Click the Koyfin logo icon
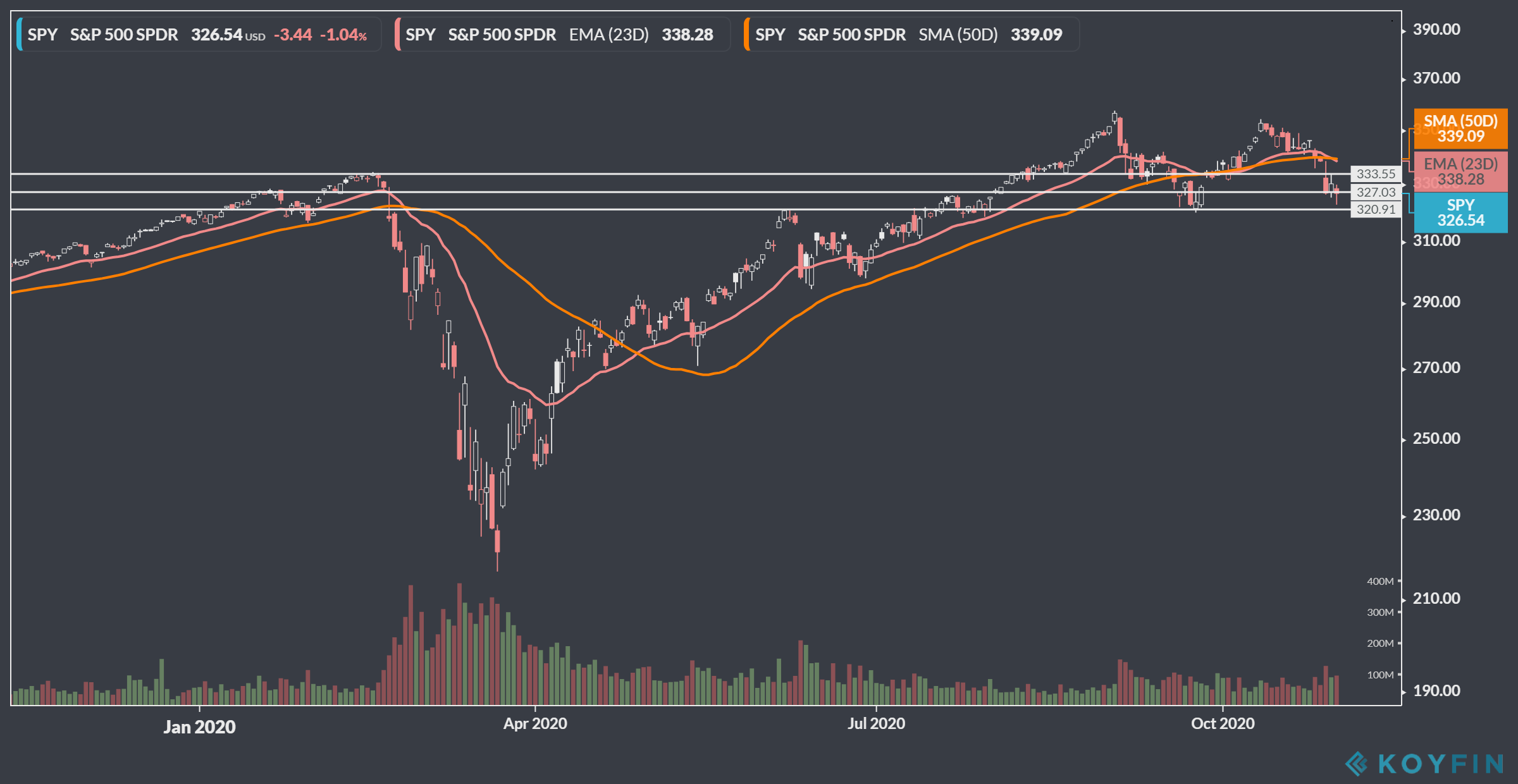This screenshot has width=1518, height=784. click(x=1356, y=763)
